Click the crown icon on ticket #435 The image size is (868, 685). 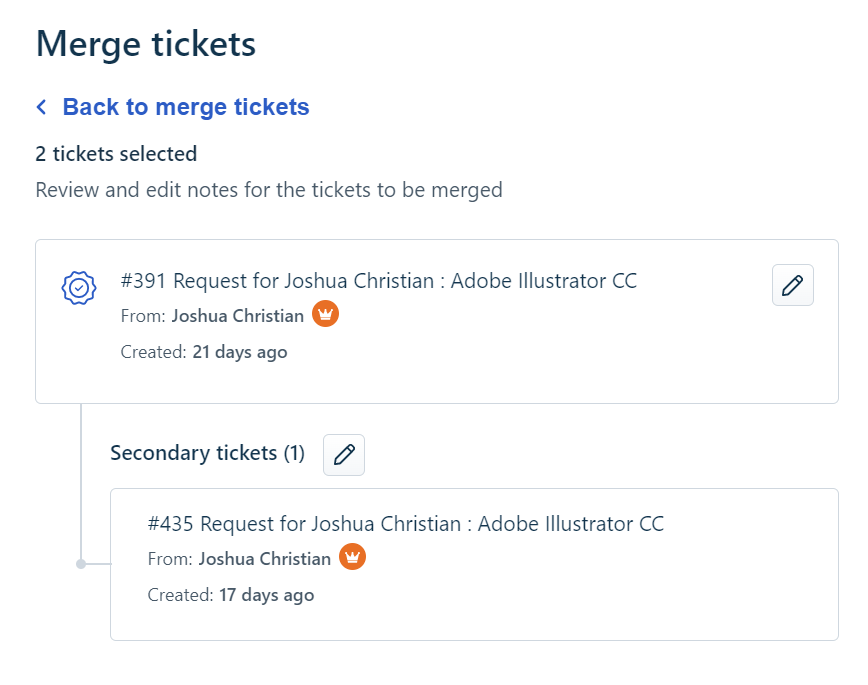pos(352,557)
